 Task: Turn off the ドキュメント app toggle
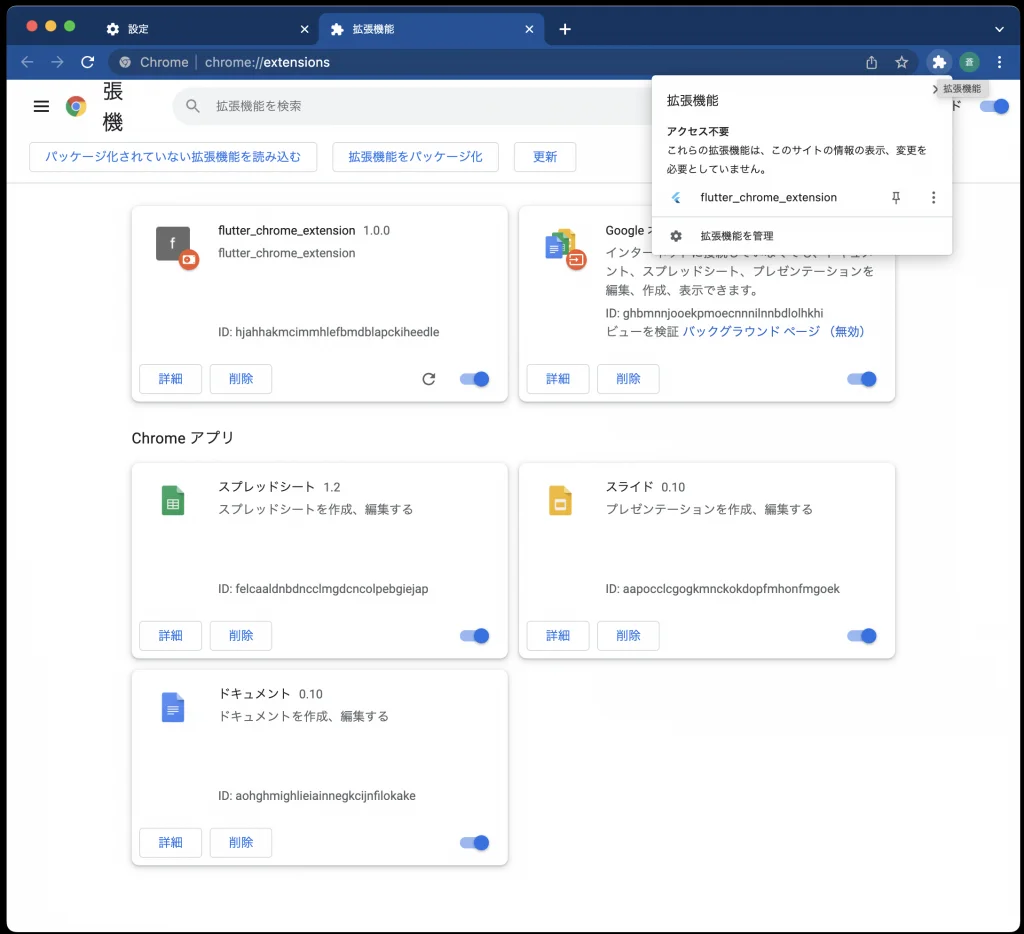click(x=474, y=843)
